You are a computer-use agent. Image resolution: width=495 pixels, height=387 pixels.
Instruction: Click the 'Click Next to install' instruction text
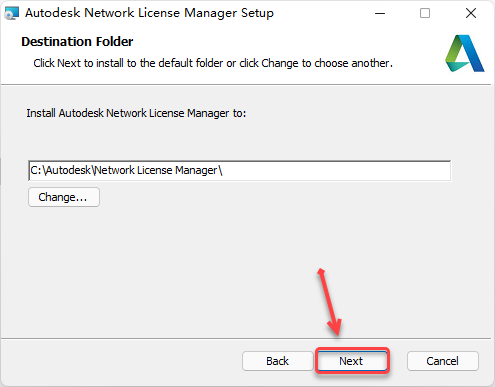pyautogui.click(x=213, y=63)
